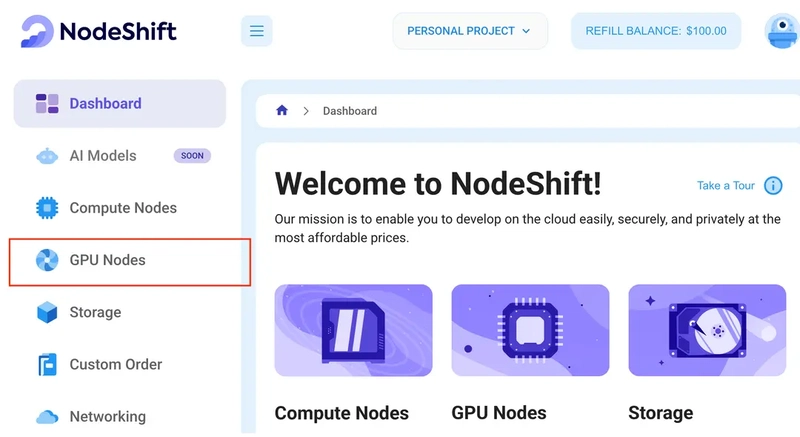Select Dashboard in the sidebar
This screenshot has height=437, width=800.
pyautogui.click(x=105, y=103)
